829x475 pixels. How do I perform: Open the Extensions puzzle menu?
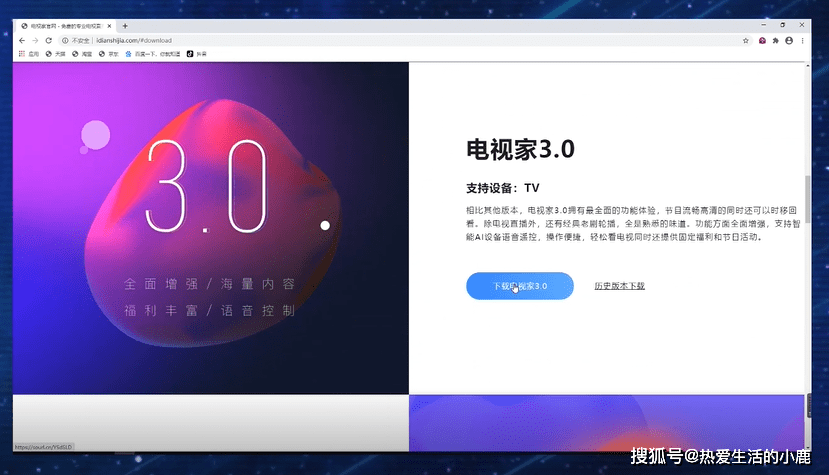[x=776, y=40]
